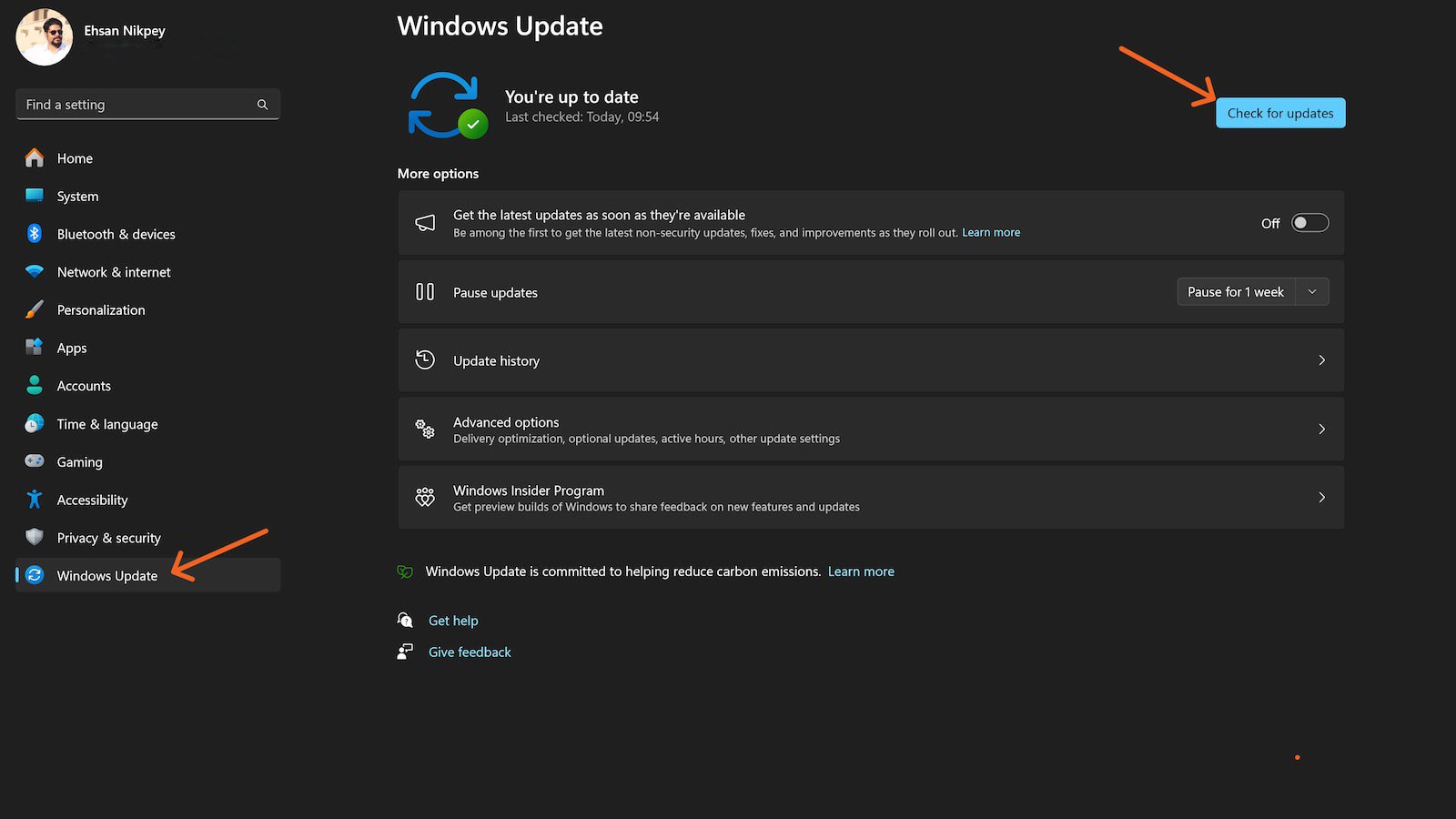Click "You're up to date" status text
This screenshot has width=1456, height=819.
(x=571, y=97)
